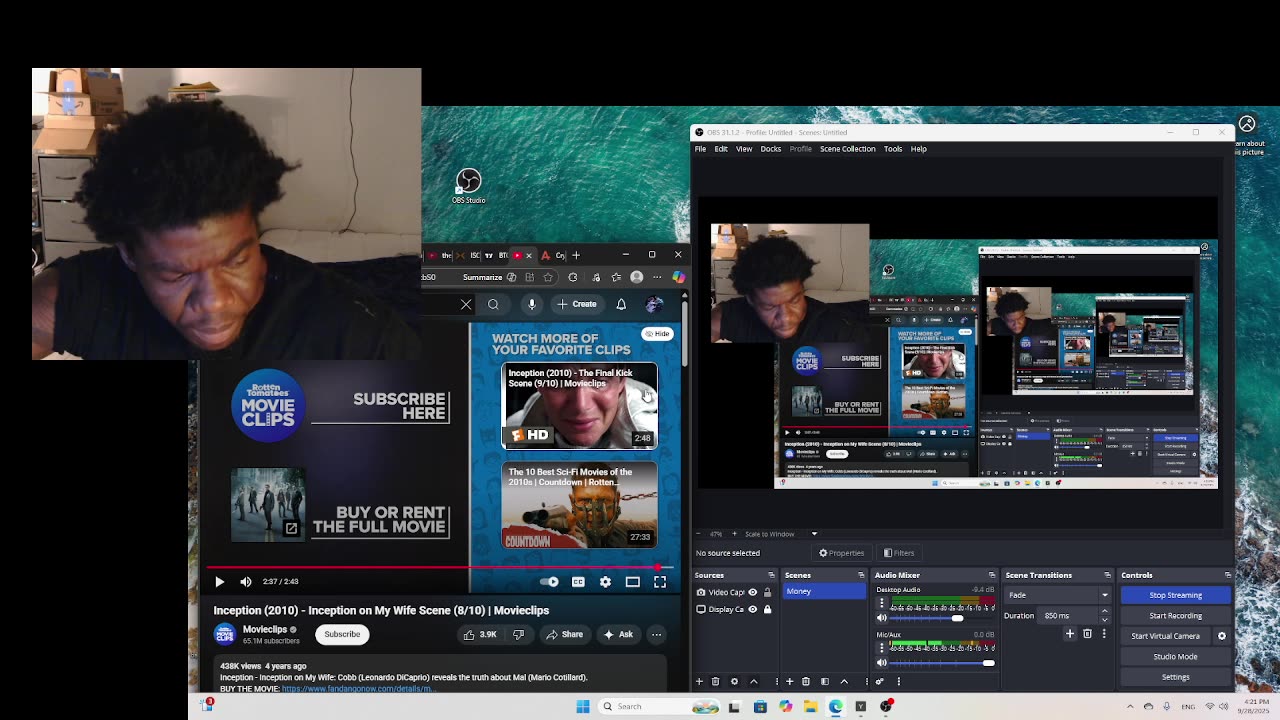The width and height of the screenshot is (1280, 720).
Task: Toggle closed captions on the video
Action: coord(578,581)
